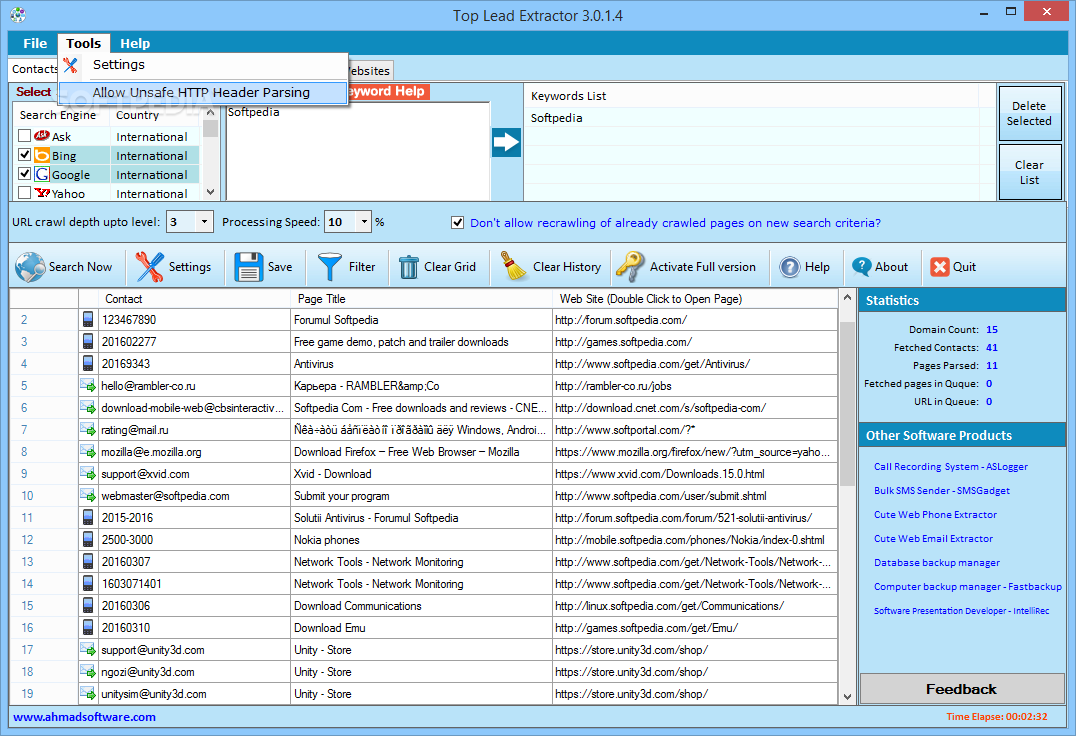Click results grid scroll-down arrow
1076x736 pixels.
tap(847, 696)
